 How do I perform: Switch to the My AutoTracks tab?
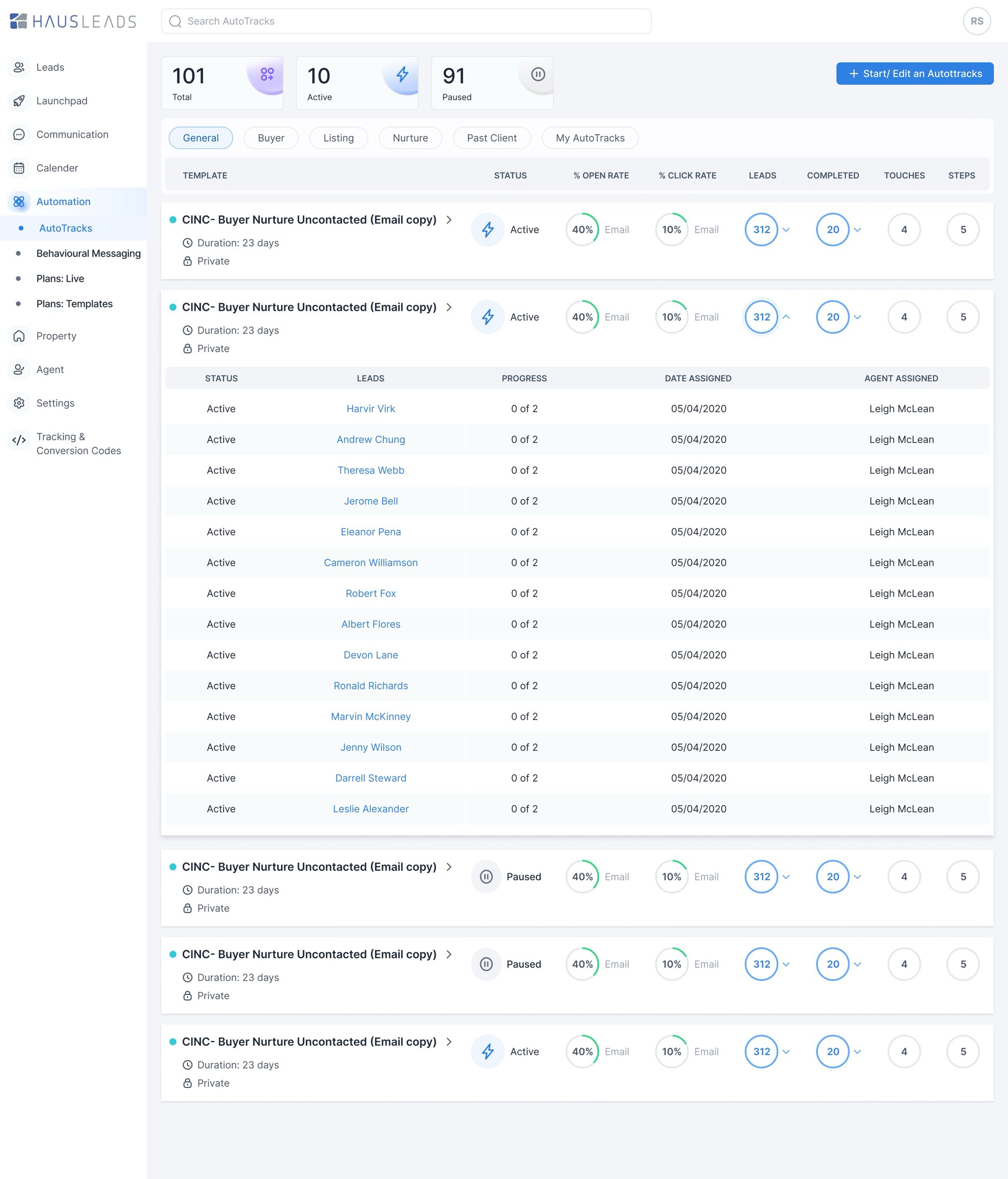pyautogui.click(x=590, y=138)
